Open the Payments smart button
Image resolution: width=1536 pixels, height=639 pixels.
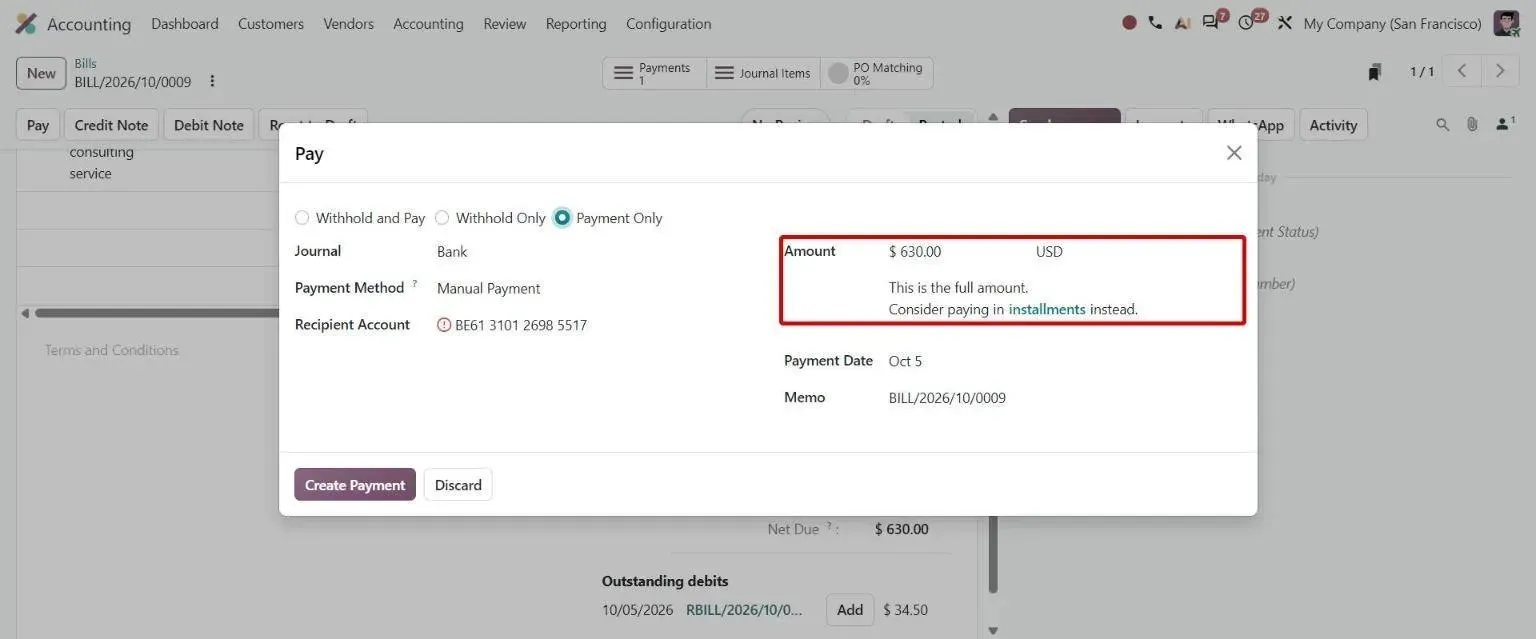tap(654, 73)
